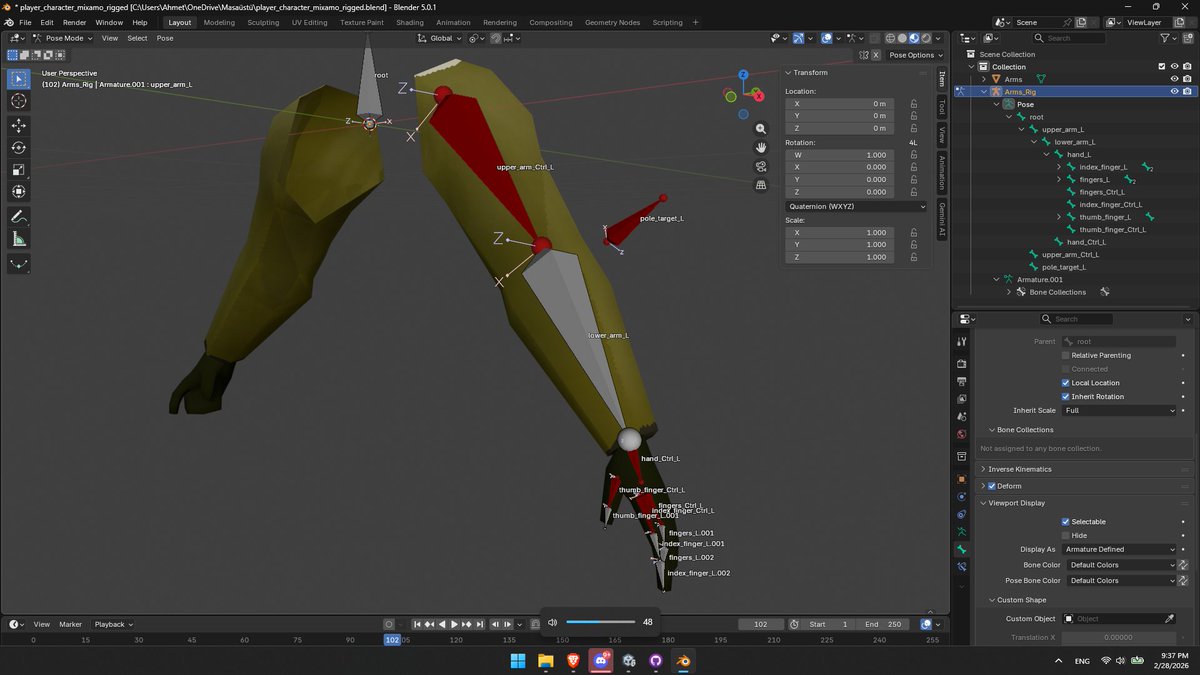Open the Global orientation dropdown
This screenshot has height=675, width=1200.
440,38
